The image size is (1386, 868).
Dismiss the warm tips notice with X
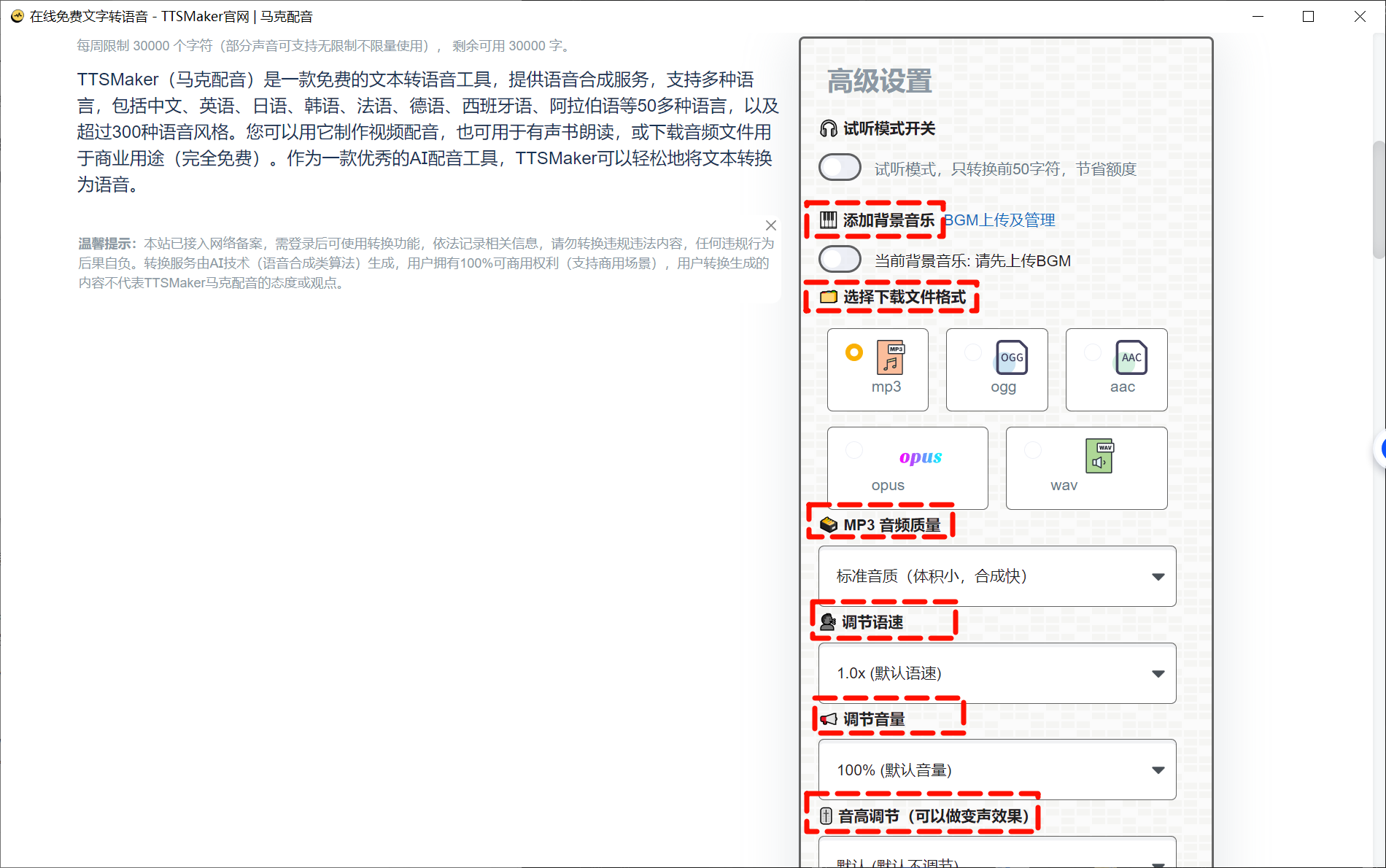(x=771, y=225)
